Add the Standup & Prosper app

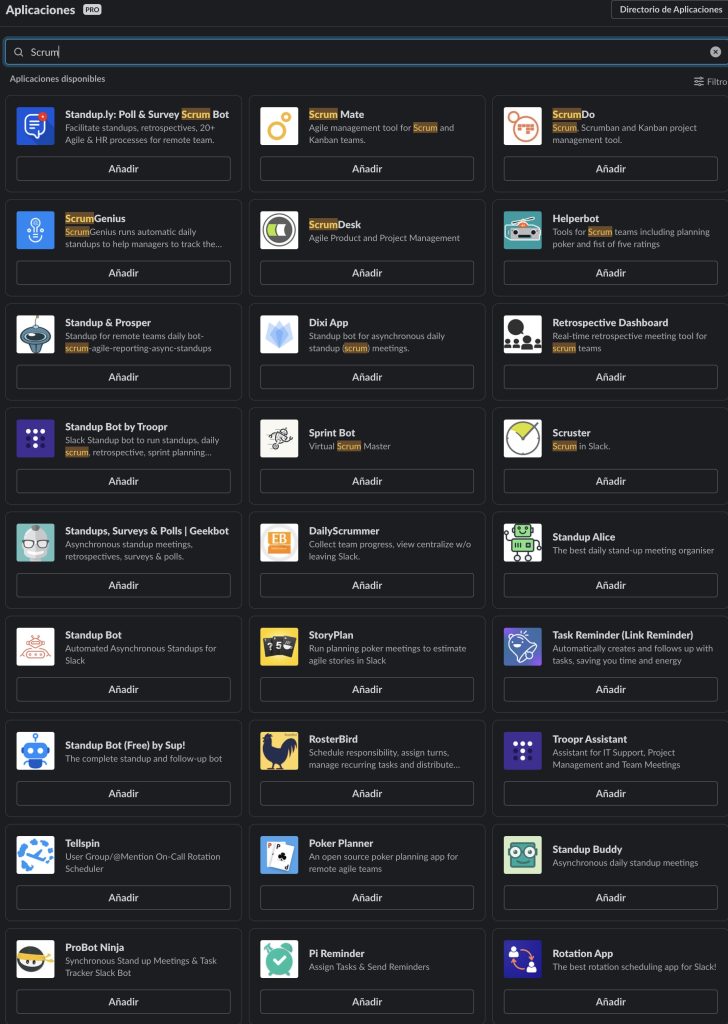pos(123,377)
